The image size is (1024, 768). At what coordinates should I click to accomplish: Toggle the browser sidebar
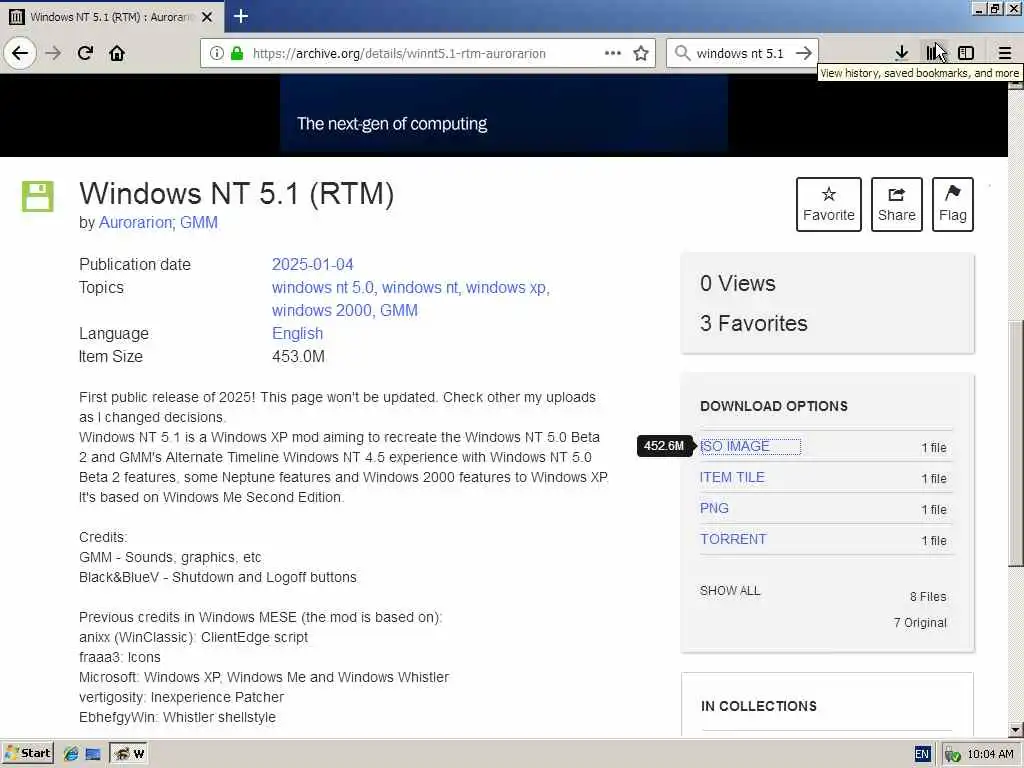coord(966,53)
